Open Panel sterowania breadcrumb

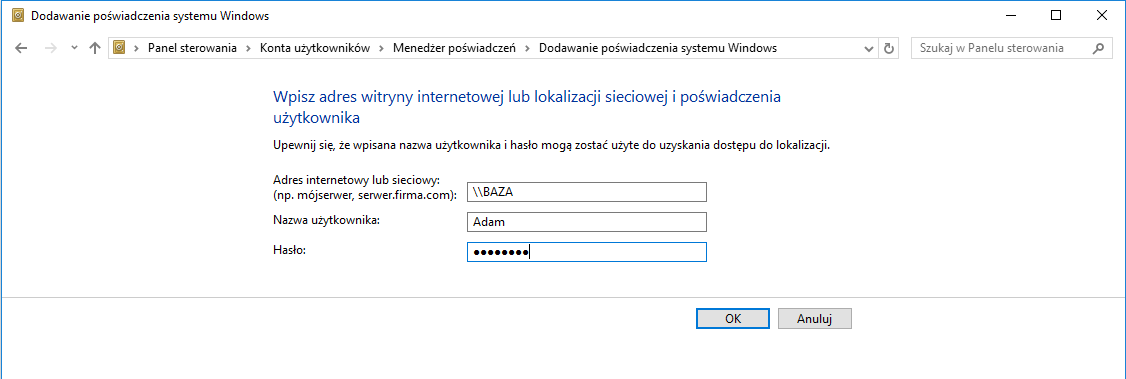click(x=192, y=48)
